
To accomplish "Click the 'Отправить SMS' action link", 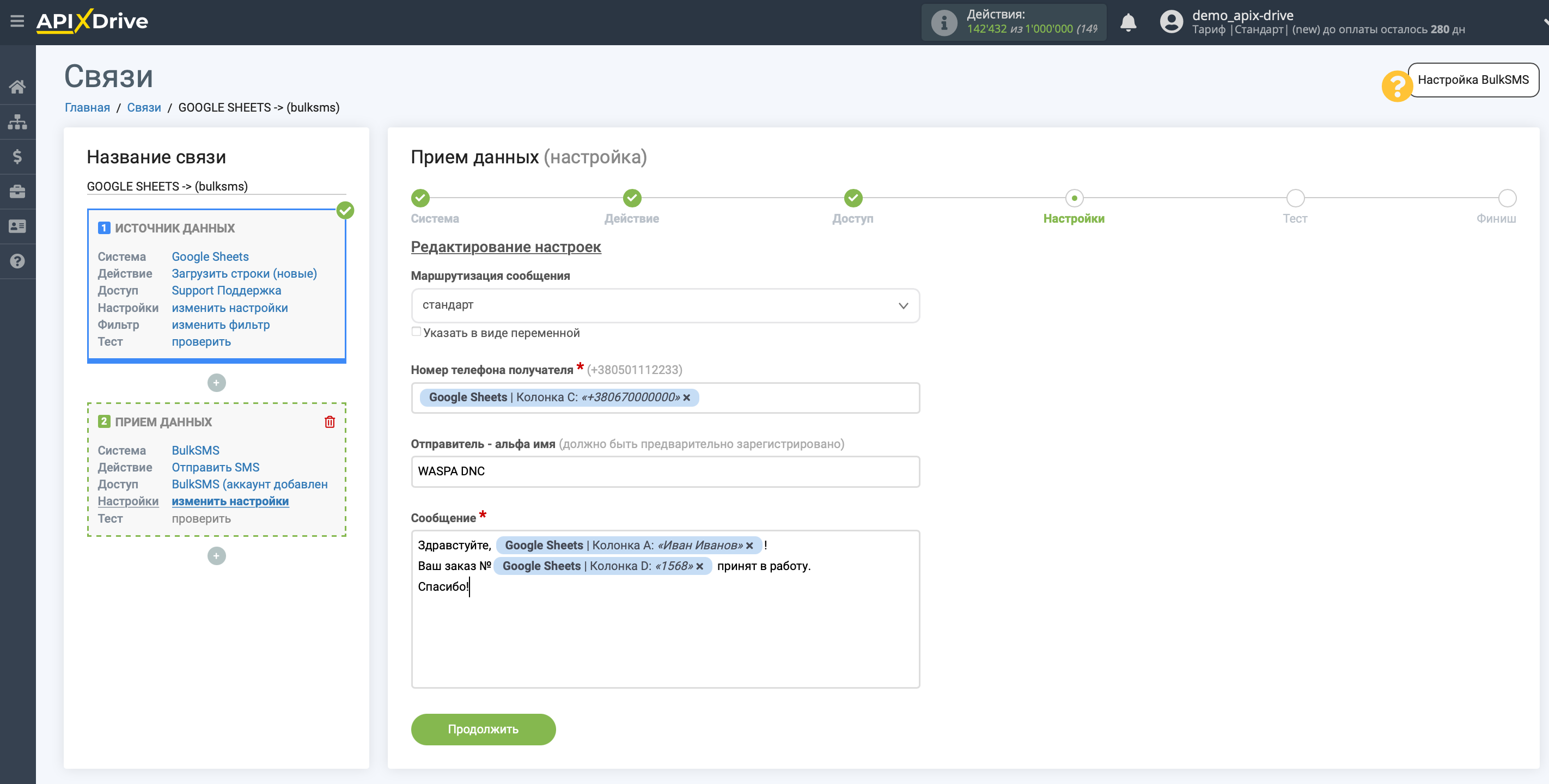I will (215, 467).
